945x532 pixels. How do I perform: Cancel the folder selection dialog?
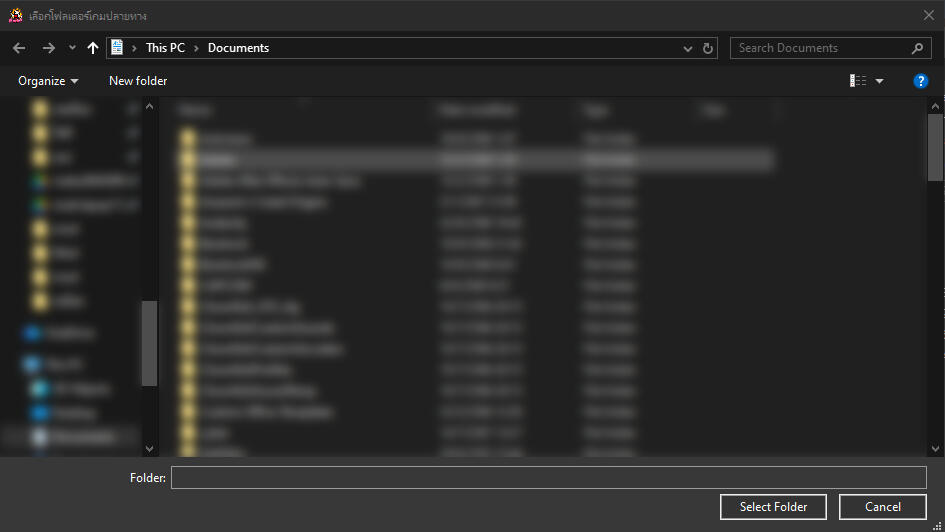click(x=882, y=507)
